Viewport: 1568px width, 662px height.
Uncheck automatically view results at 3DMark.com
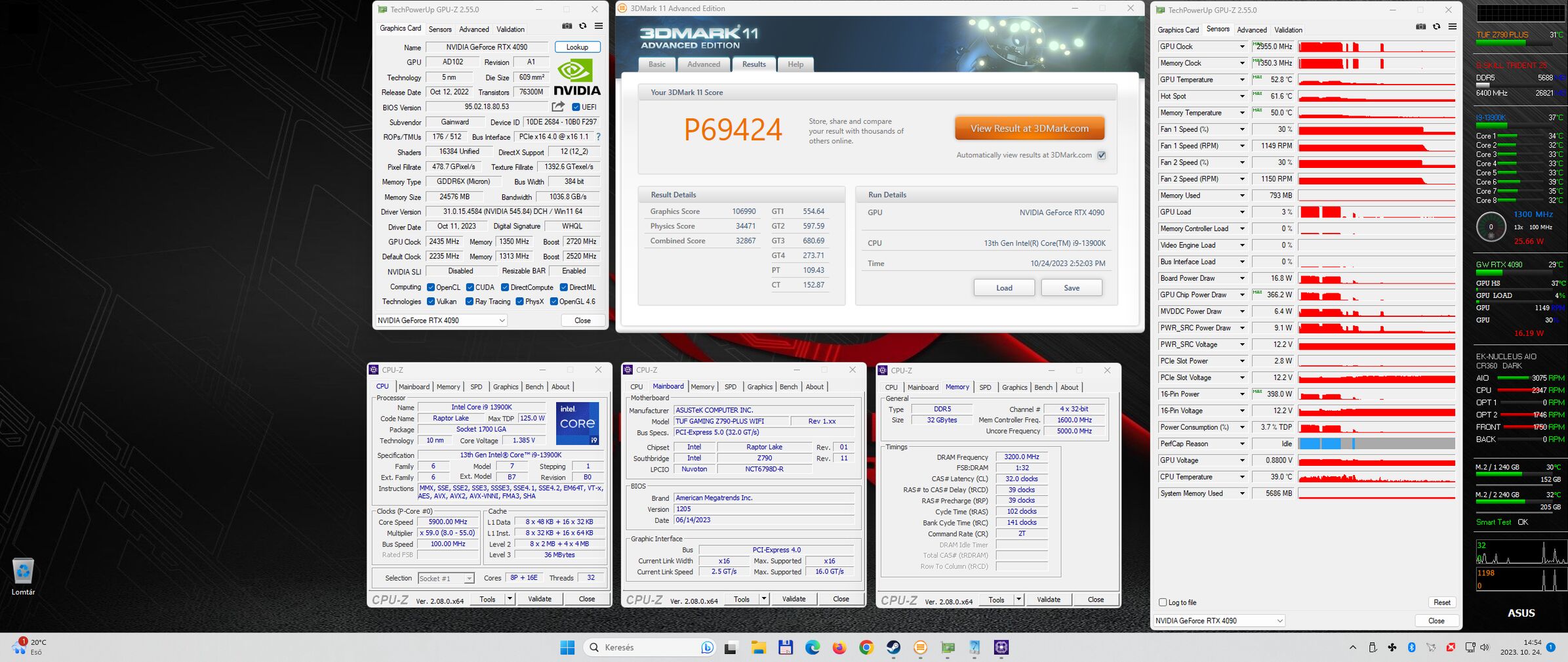pyautogui.click(x=1102, y=155)
